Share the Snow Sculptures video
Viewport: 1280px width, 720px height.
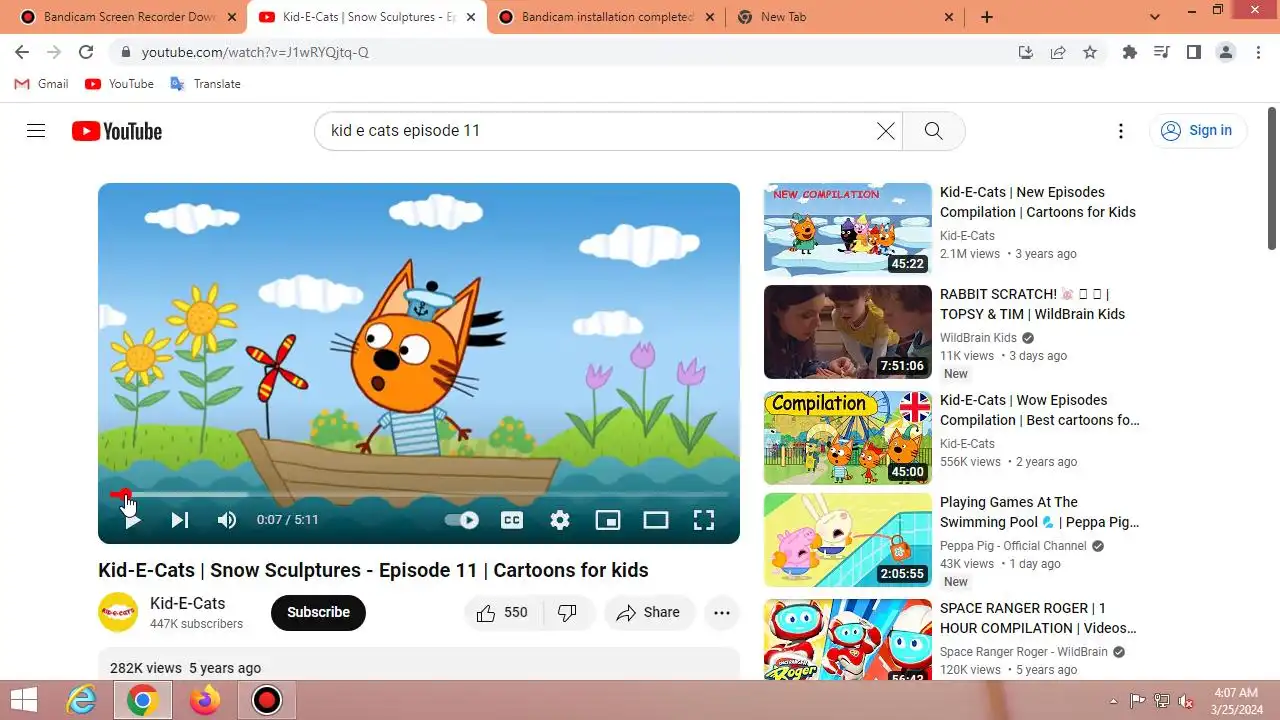pyautogui.click(x=649, y=613)
